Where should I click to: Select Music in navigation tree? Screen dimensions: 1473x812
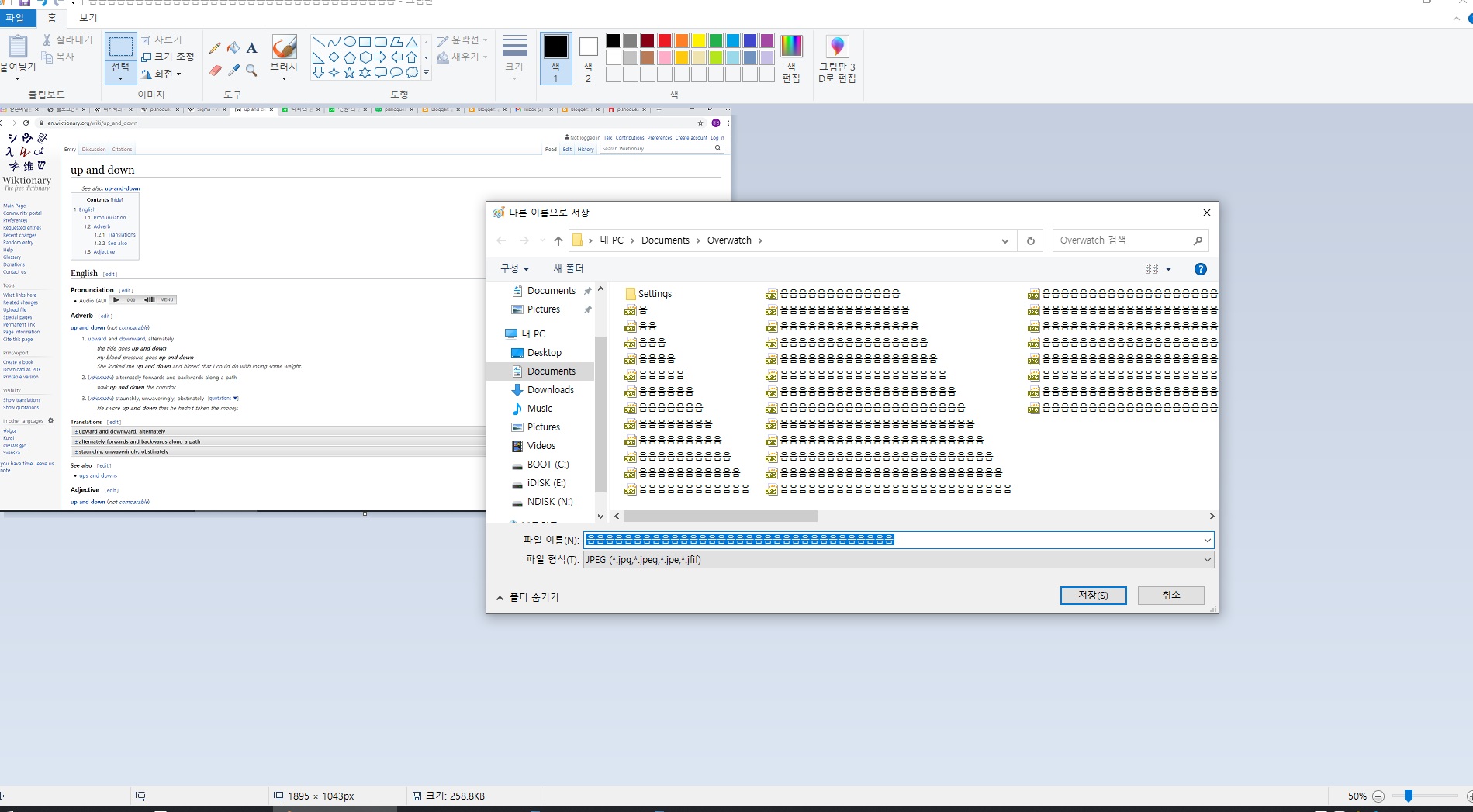coord(539,409)
